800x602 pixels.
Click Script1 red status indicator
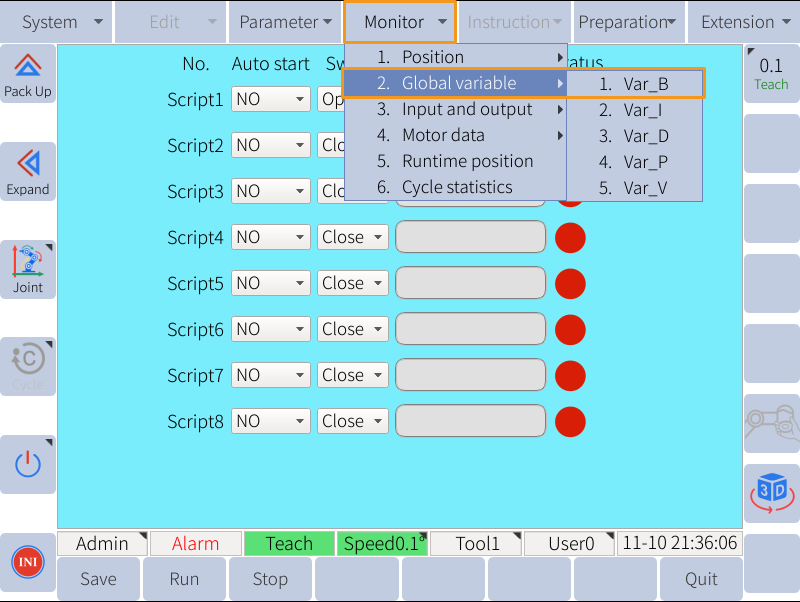tap(570, 99)
